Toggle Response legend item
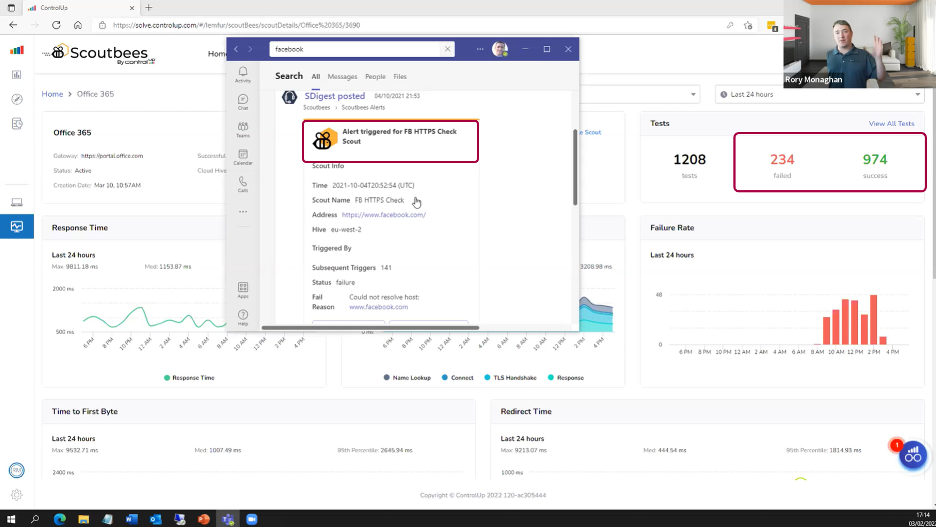Image resolution: width=936 pixels, height=528 pixels. pyautogui.click(x=566, y=378)
